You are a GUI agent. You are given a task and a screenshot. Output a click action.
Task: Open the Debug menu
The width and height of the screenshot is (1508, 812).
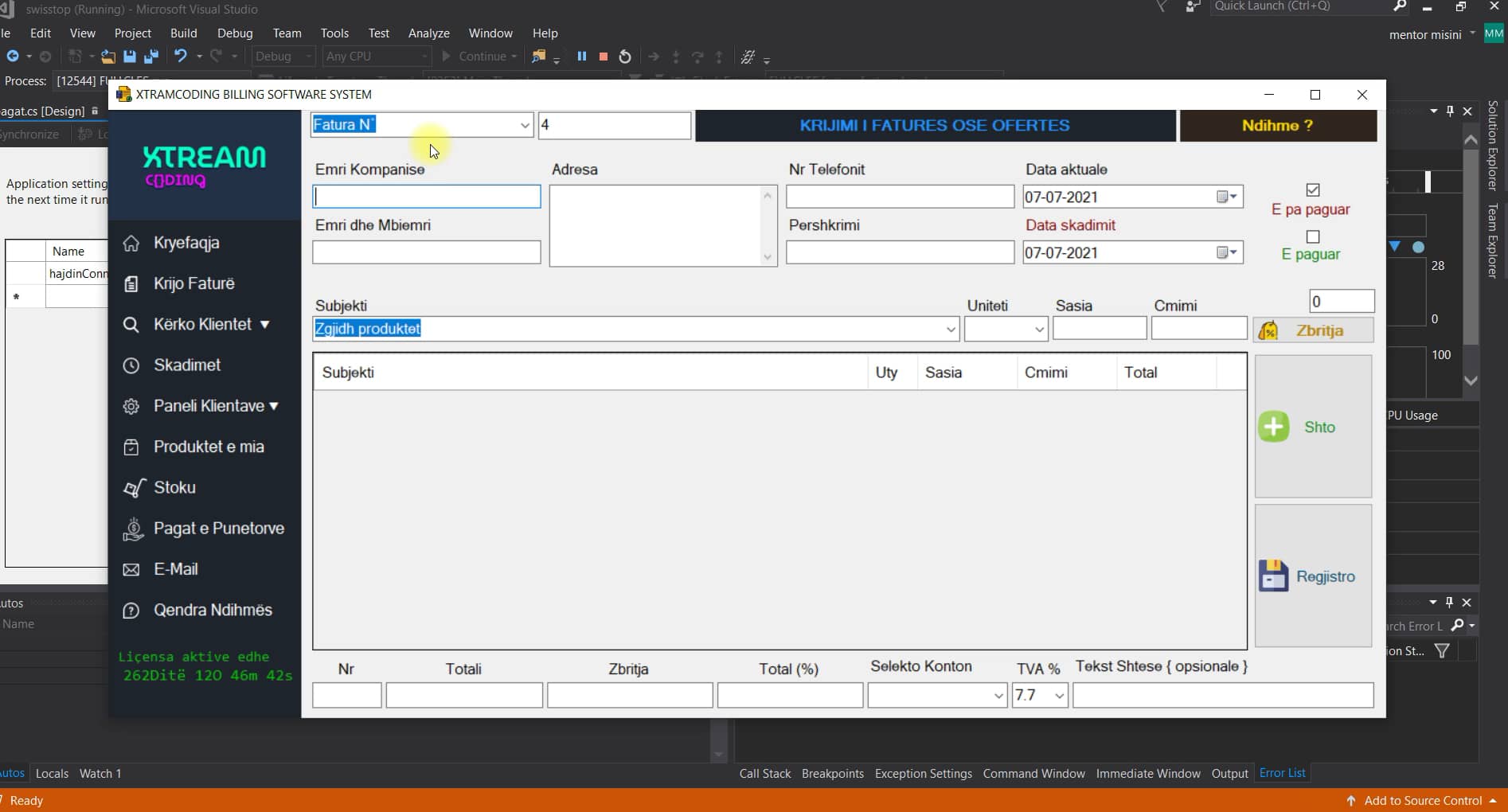(x=235, y=33)
